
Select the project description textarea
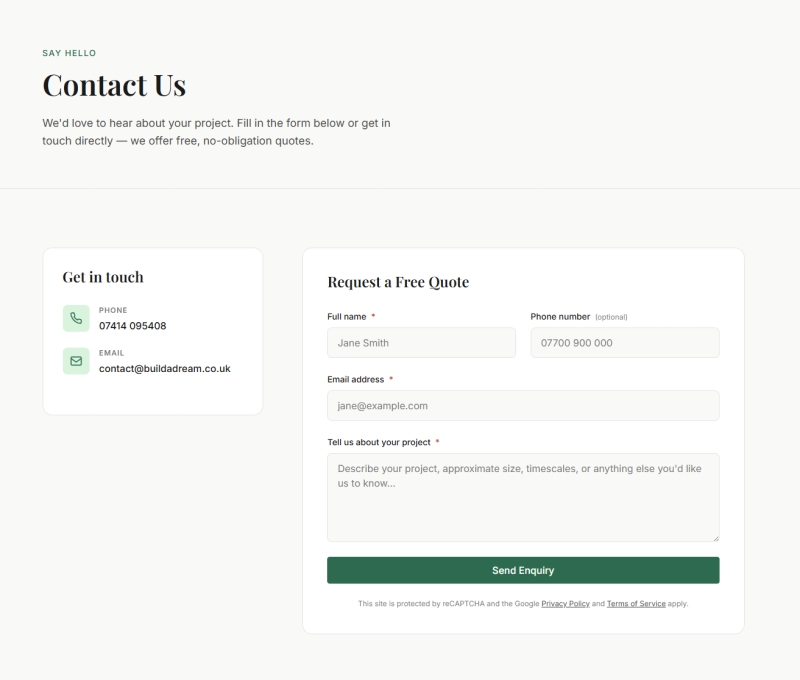523,497
